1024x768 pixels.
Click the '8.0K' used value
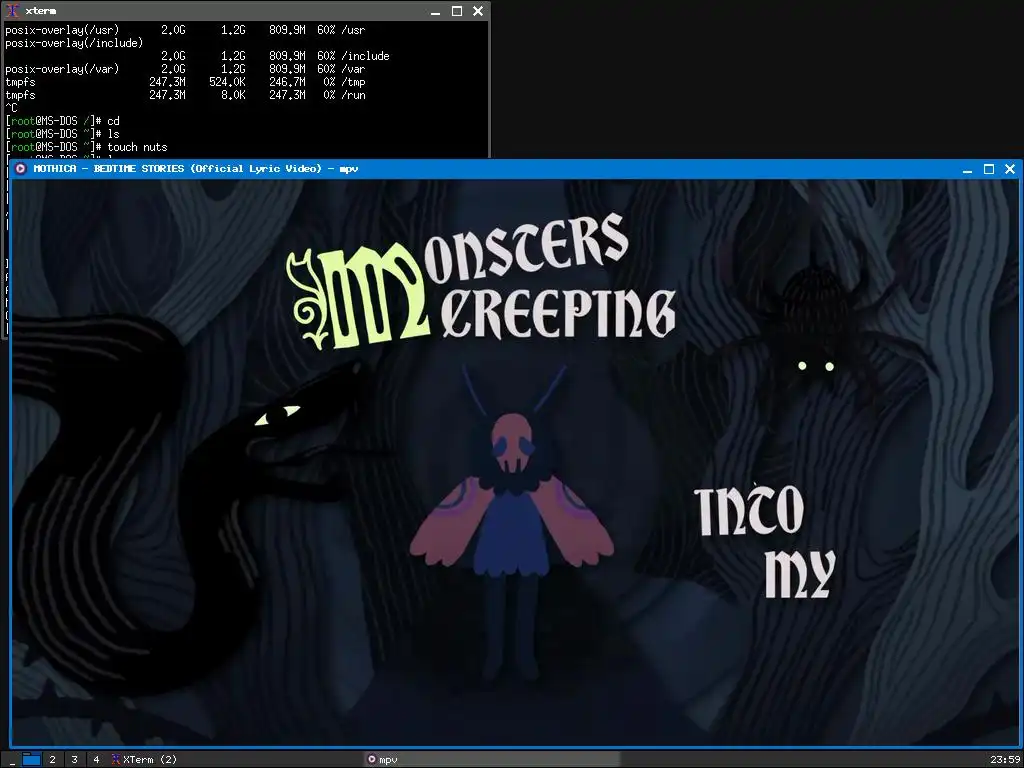[x=233, y=95]
